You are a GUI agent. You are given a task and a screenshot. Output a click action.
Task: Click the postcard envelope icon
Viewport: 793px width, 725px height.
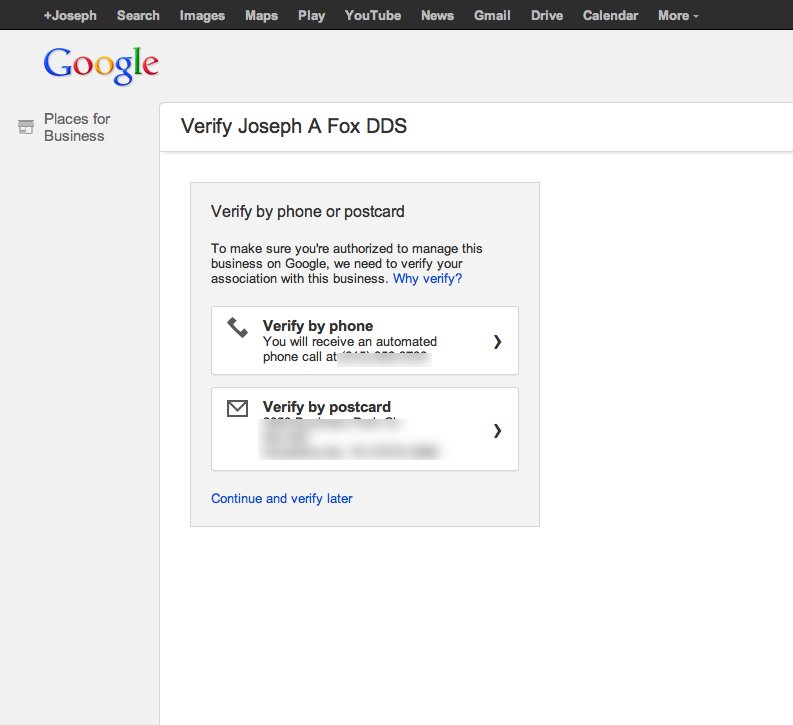point(237,409)
